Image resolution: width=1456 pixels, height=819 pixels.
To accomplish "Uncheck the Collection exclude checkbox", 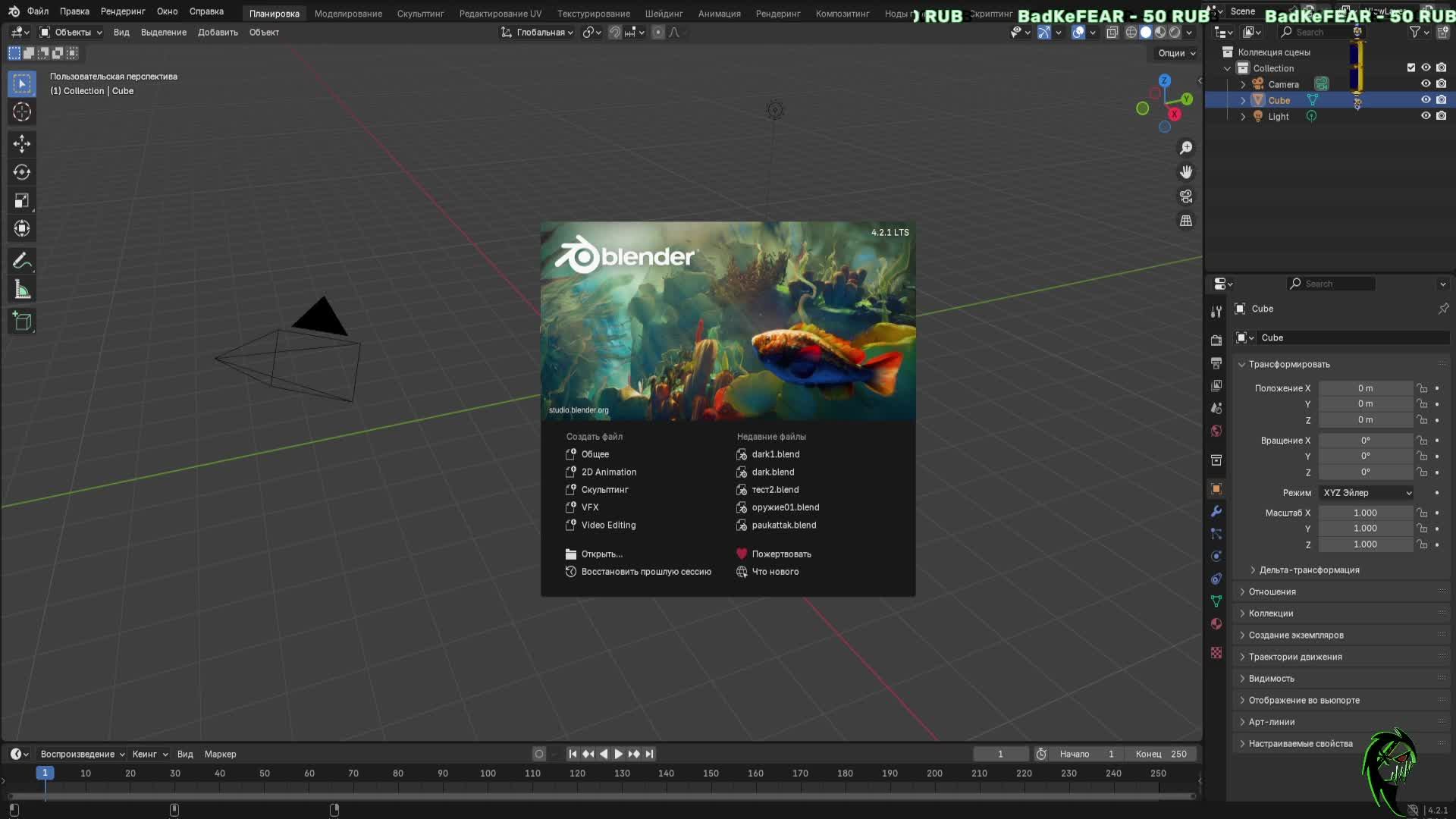I will tap(1411, 67).
